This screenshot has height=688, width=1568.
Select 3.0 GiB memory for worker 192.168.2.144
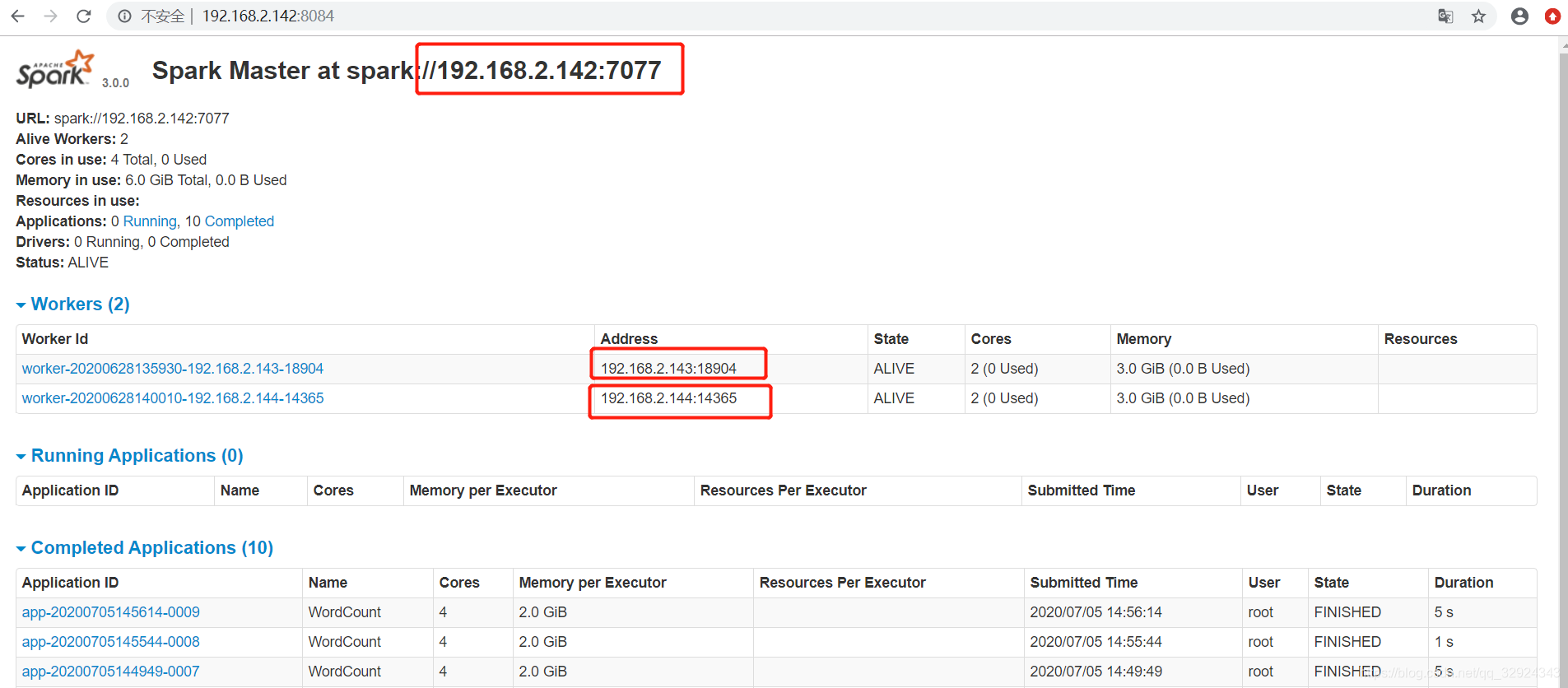click(1183, 398)
